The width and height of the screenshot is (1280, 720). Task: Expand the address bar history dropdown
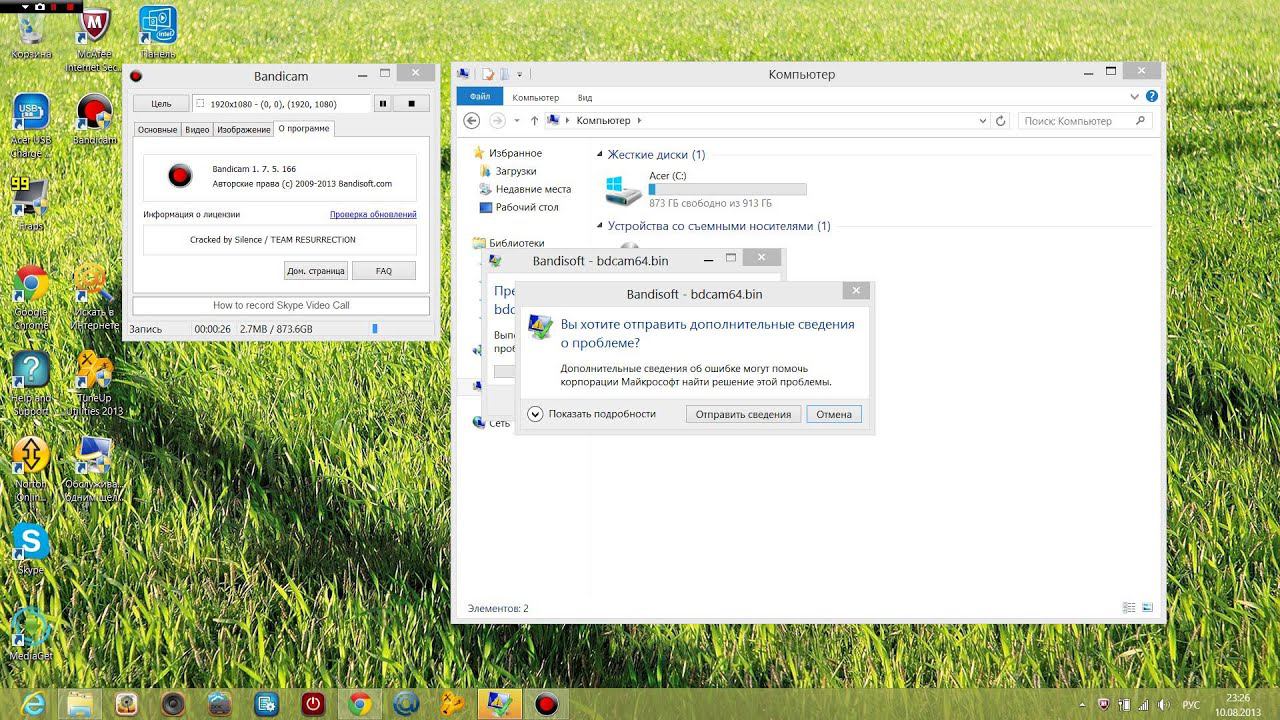(x=983, y=121)
